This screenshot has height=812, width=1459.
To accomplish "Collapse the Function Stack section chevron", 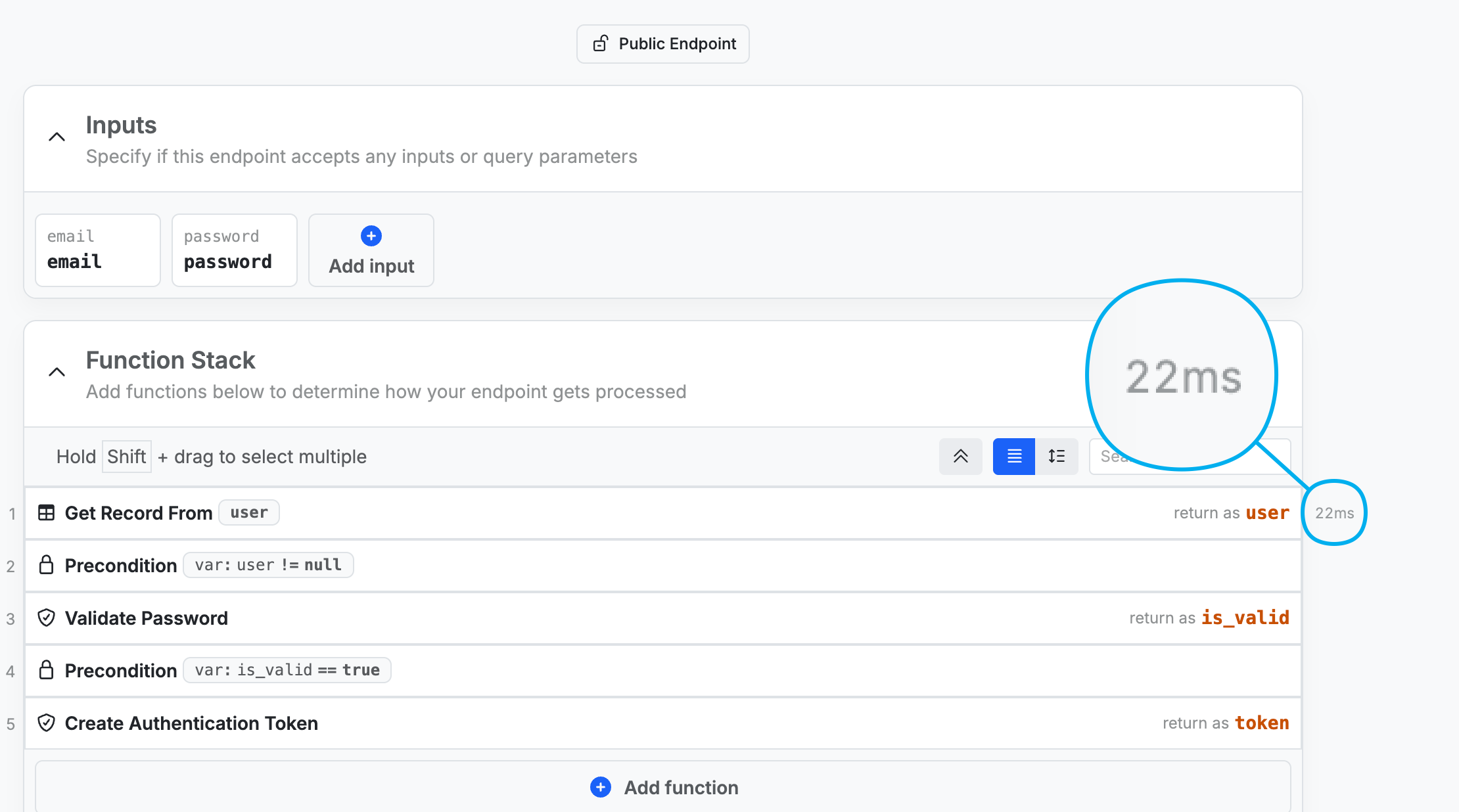I will coord(57,372).
